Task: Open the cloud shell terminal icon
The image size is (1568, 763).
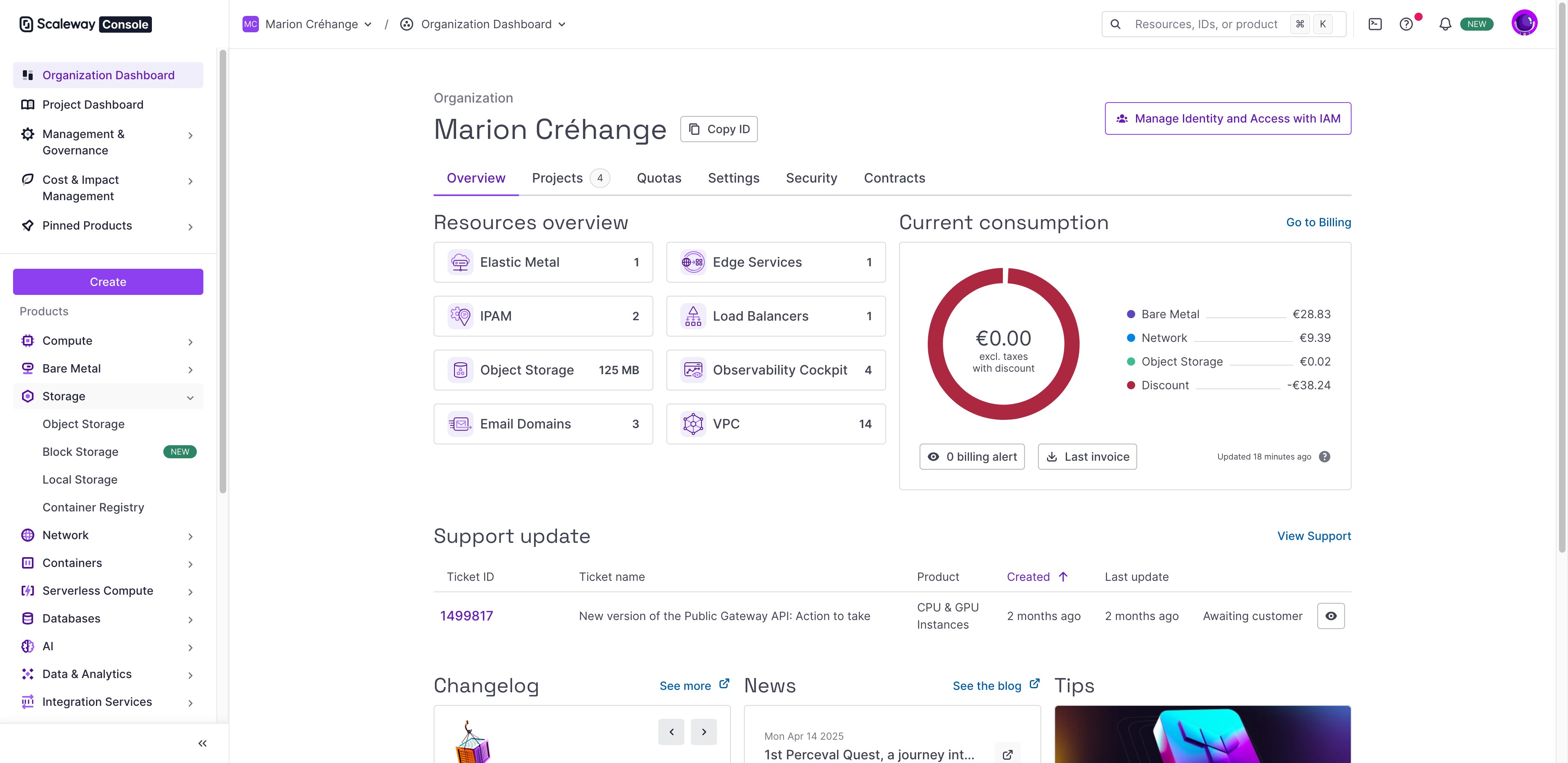Action: point(1374,25)
